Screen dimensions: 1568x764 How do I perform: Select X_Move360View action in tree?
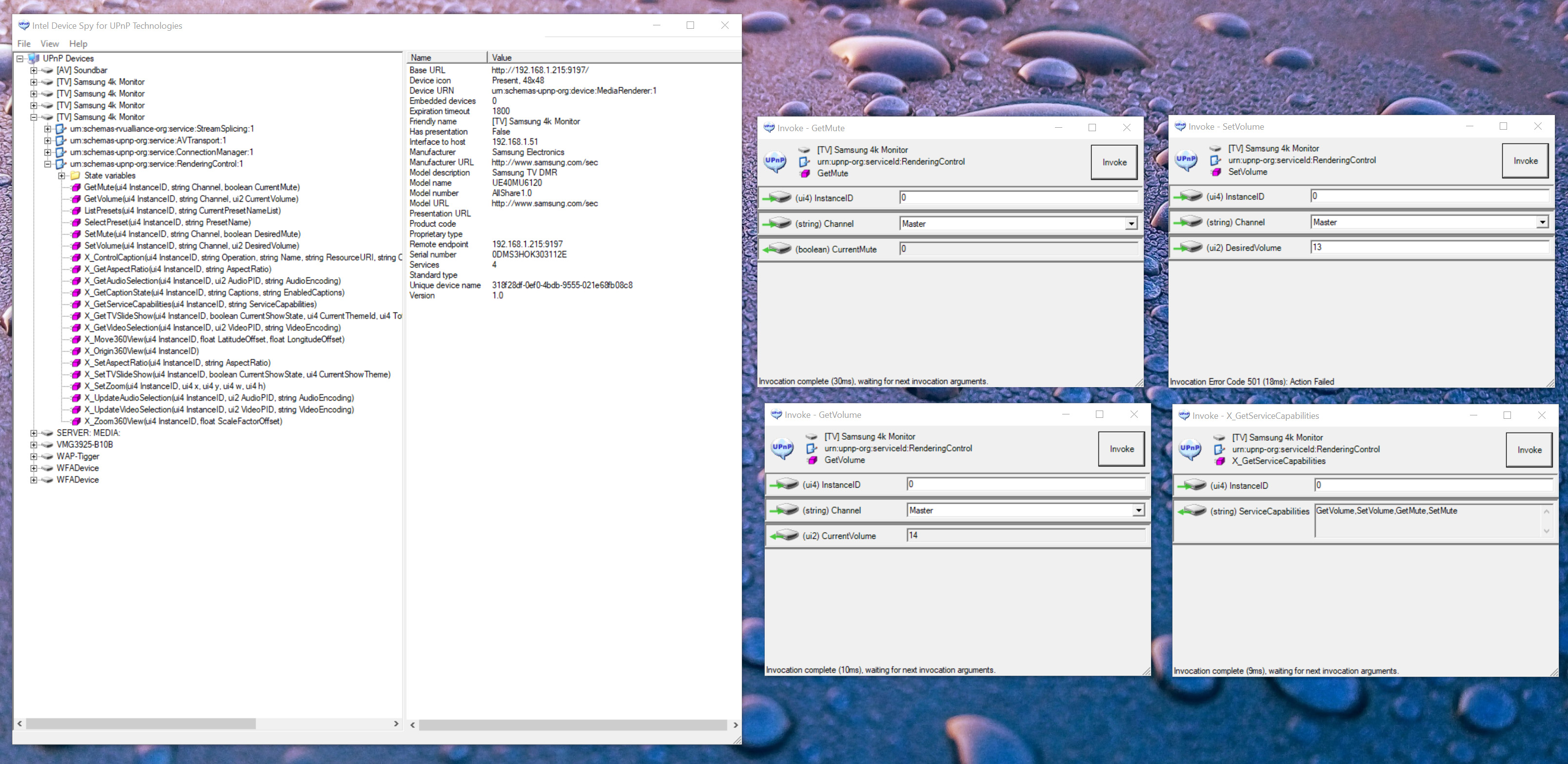click(x=214, y=339)
